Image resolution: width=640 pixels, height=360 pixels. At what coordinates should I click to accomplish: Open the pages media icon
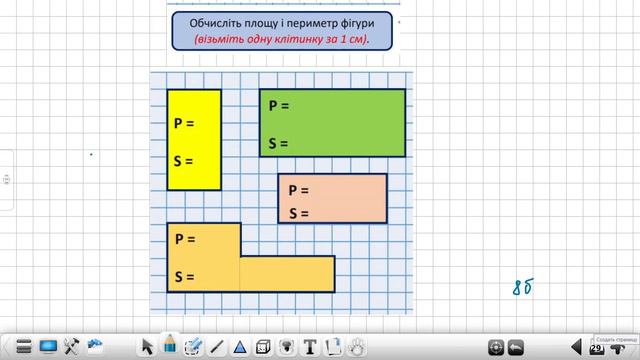pyautogui.click(x=333, y=347)
